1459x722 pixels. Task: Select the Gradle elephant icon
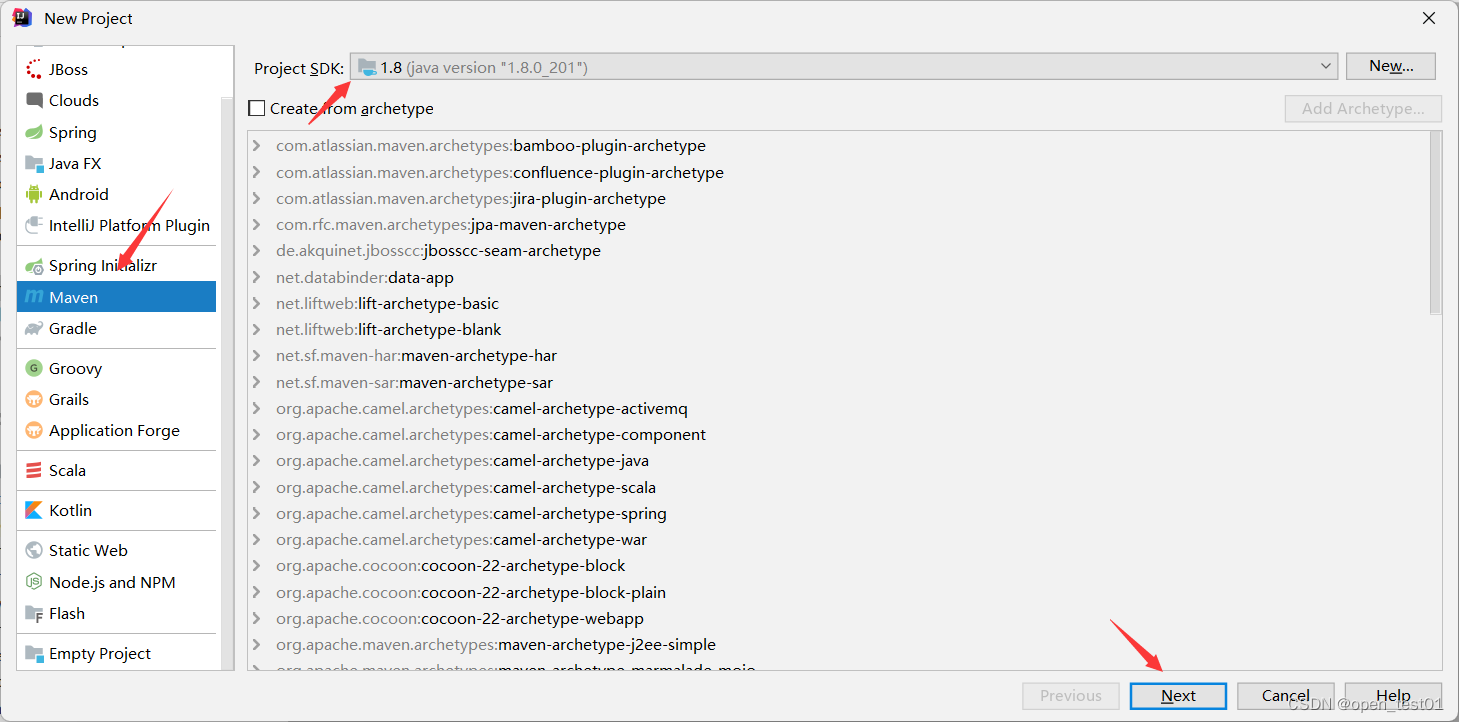point(34,328)
